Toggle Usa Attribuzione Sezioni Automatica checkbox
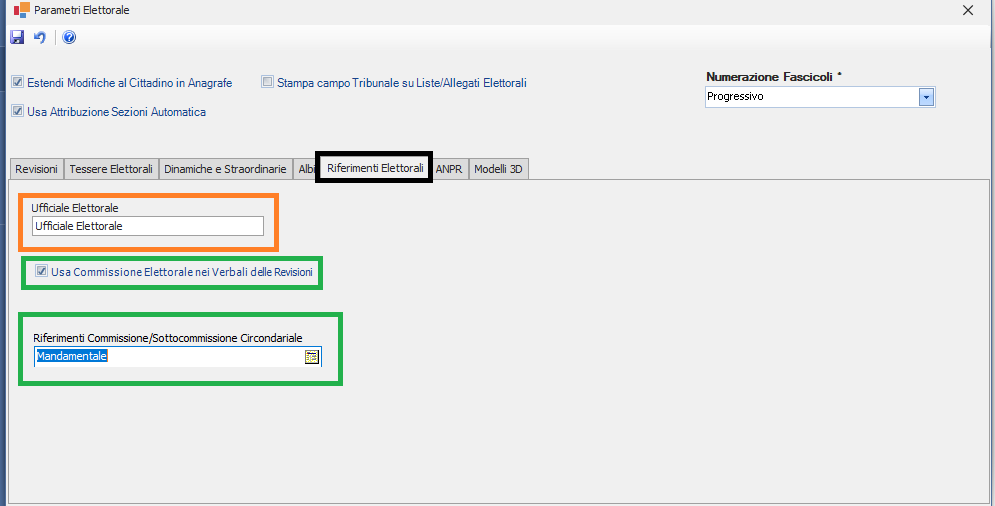 [17, 112]
